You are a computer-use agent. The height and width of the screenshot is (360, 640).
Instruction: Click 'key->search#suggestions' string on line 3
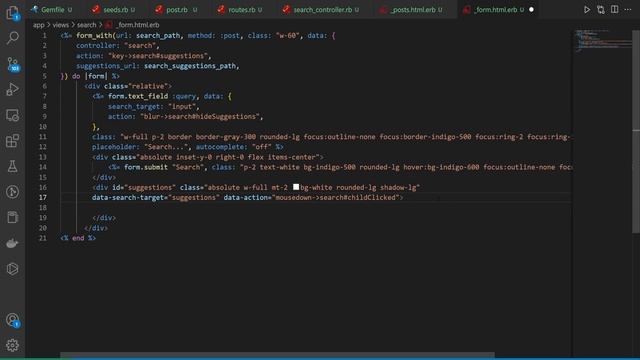pos(158,56)
